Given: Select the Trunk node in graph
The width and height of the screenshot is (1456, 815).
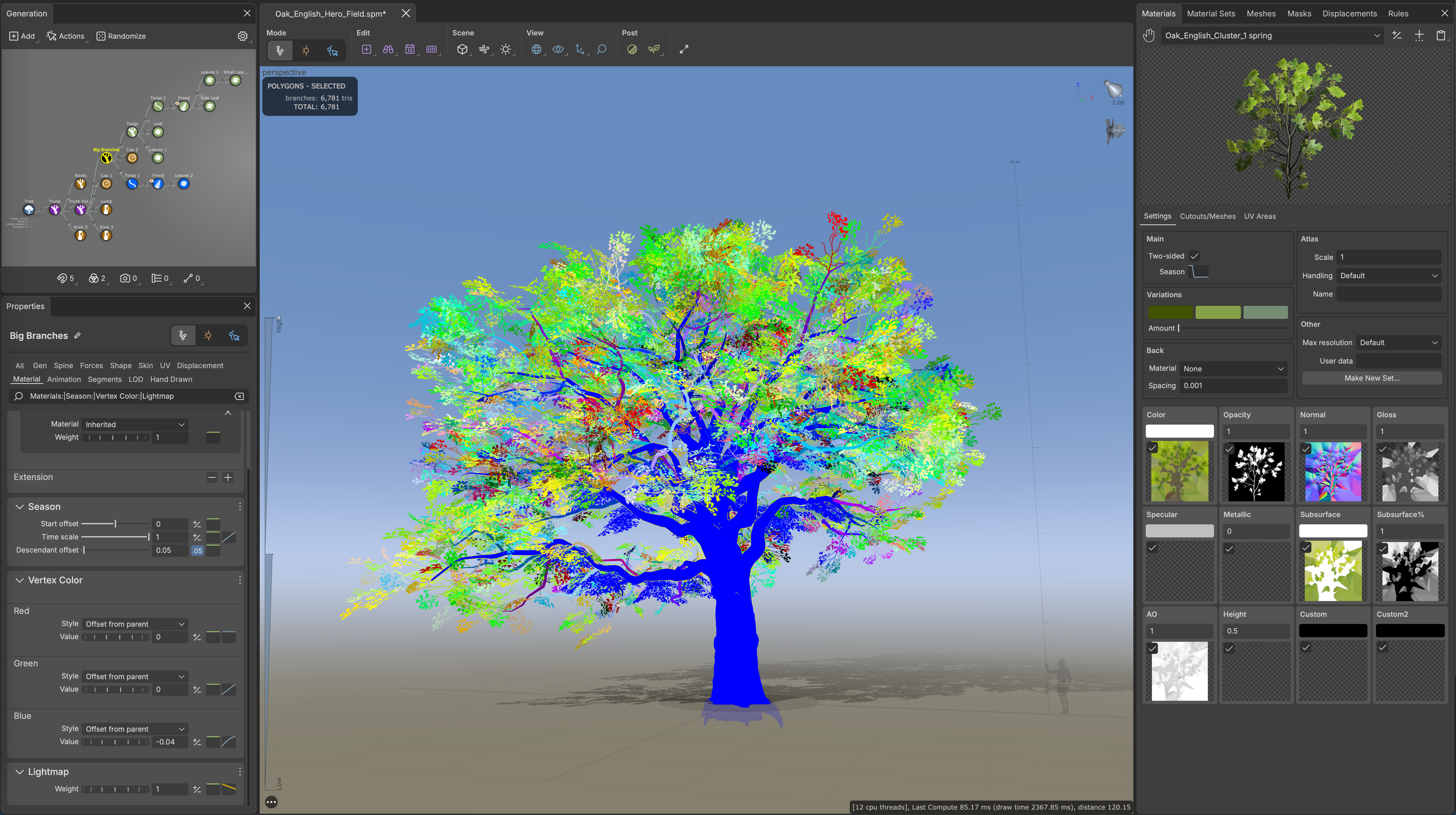Looking at the screenshot, I should click(x=54, y=209).
